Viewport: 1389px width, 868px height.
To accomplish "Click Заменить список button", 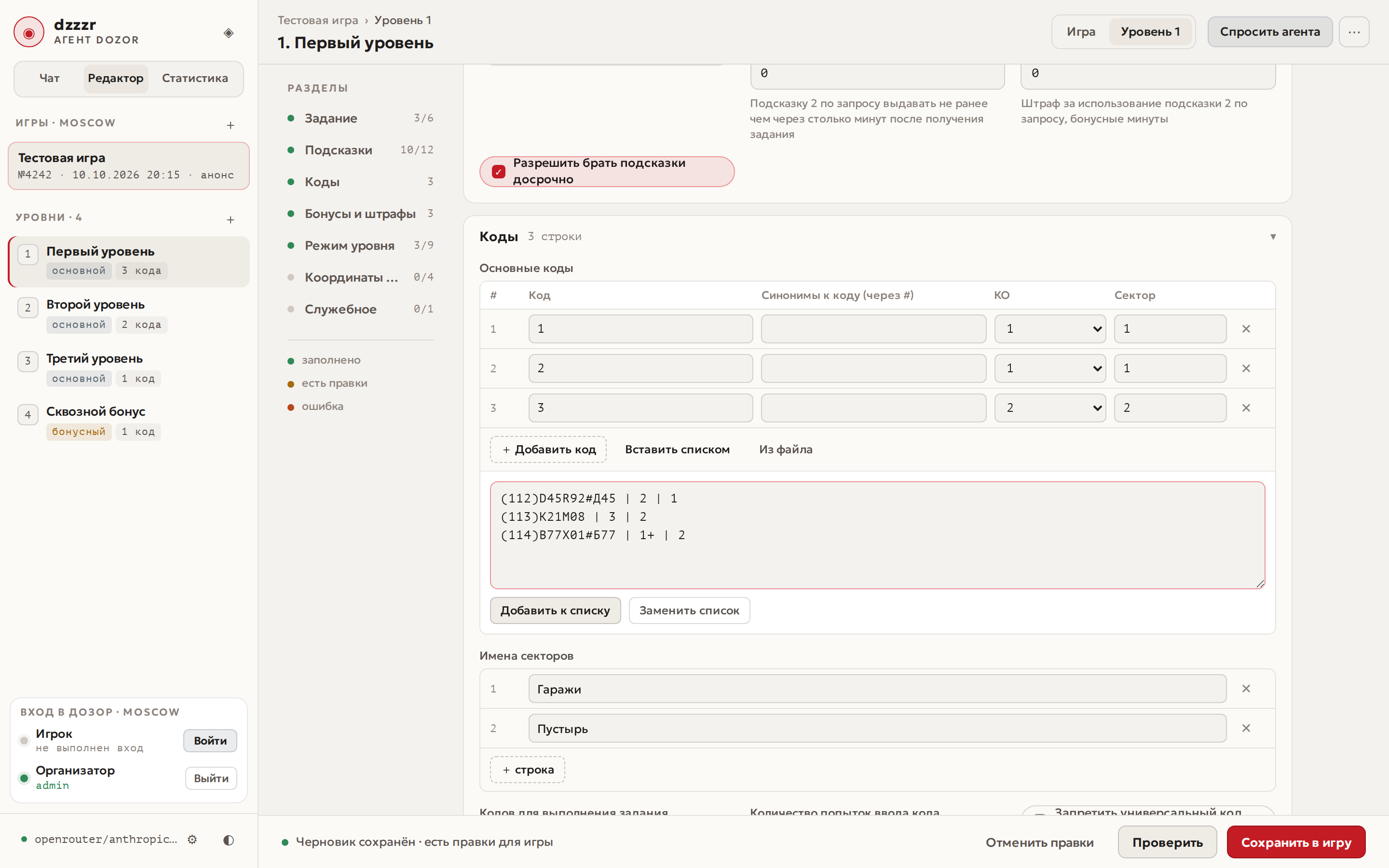I will (689, 610).
